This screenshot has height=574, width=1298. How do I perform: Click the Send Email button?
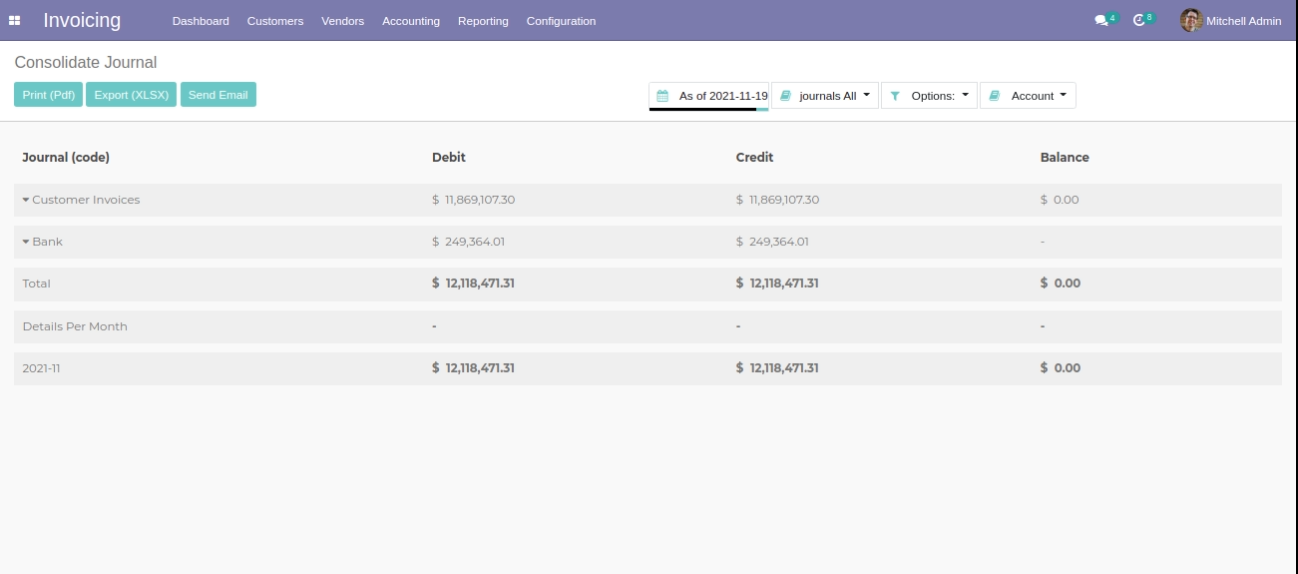218,95
